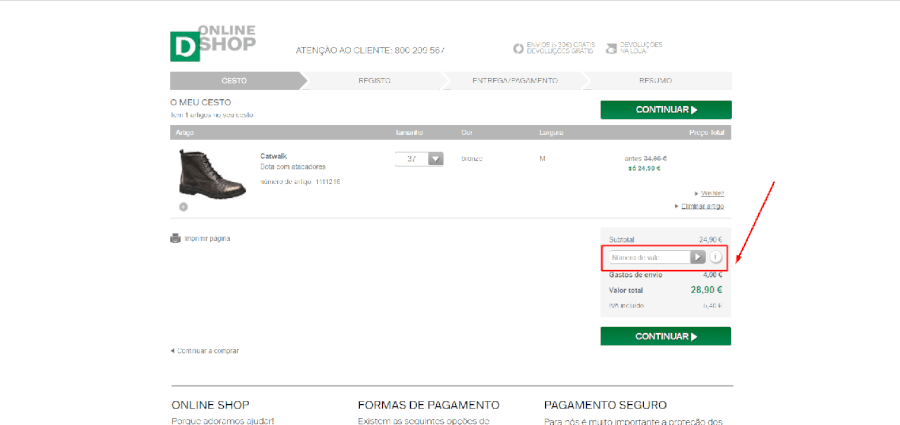Click the Subtotal 24,90 € amount
Screen dimensions: 900x425
pyautogui.click(x=710, y=239)
